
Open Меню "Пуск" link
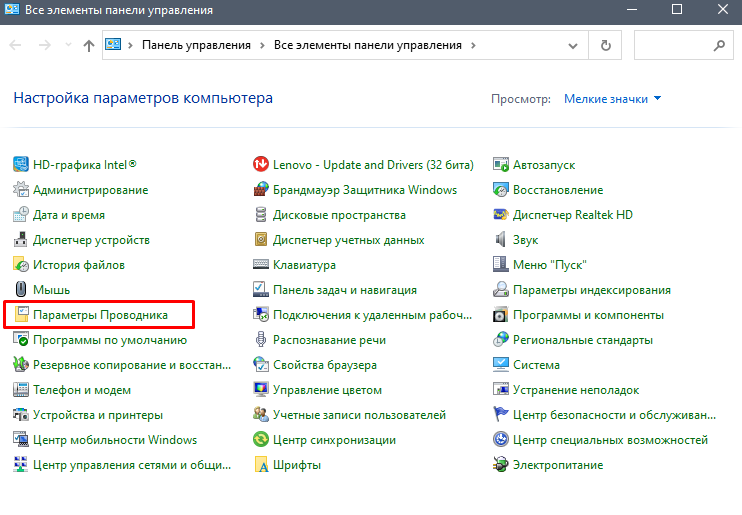pos(549,265)
